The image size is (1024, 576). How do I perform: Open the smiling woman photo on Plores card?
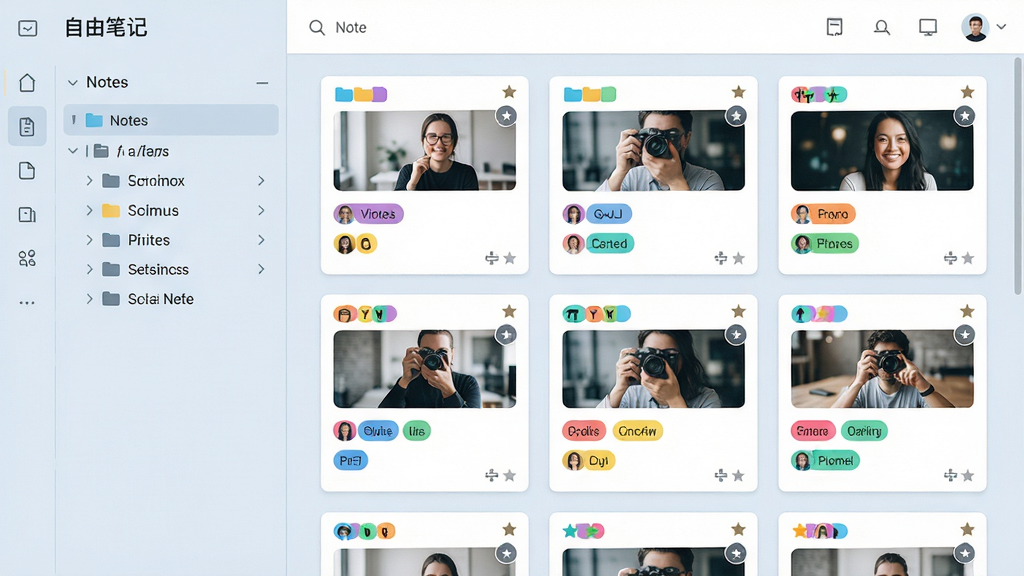pyautogui.click(x=882, y=150)
